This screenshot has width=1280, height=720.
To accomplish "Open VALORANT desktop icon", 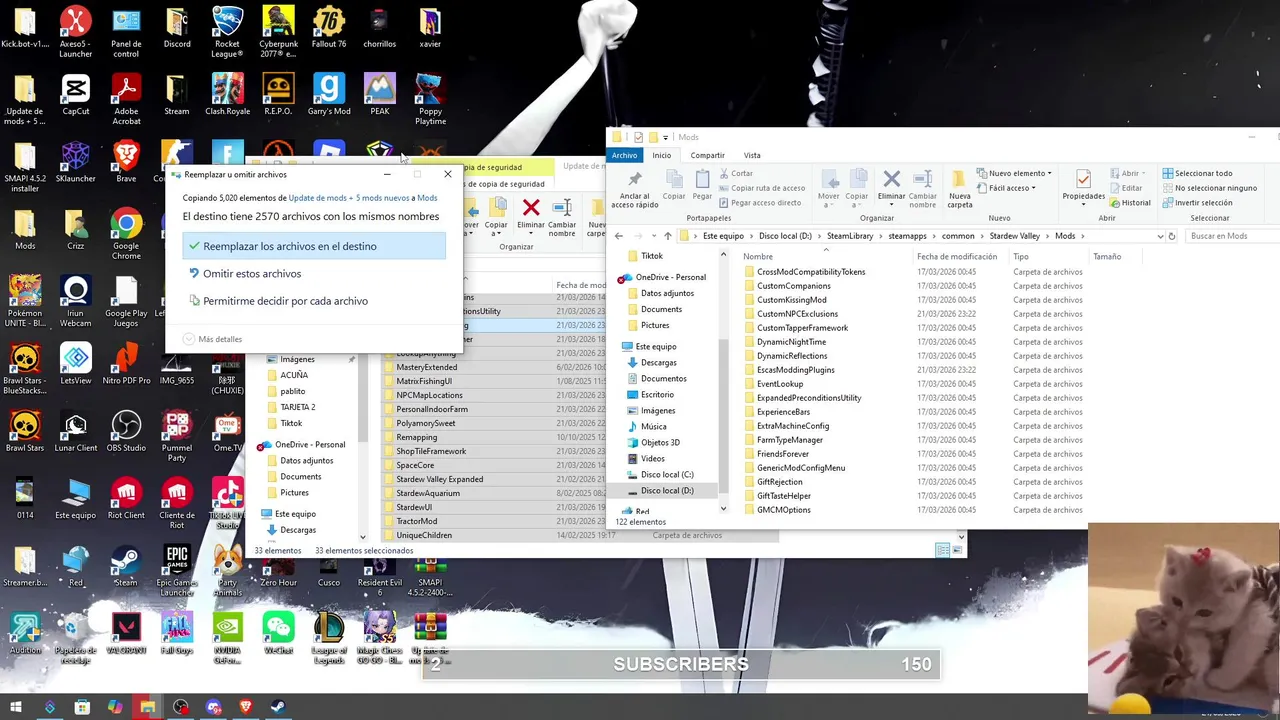I will (126, 633).
